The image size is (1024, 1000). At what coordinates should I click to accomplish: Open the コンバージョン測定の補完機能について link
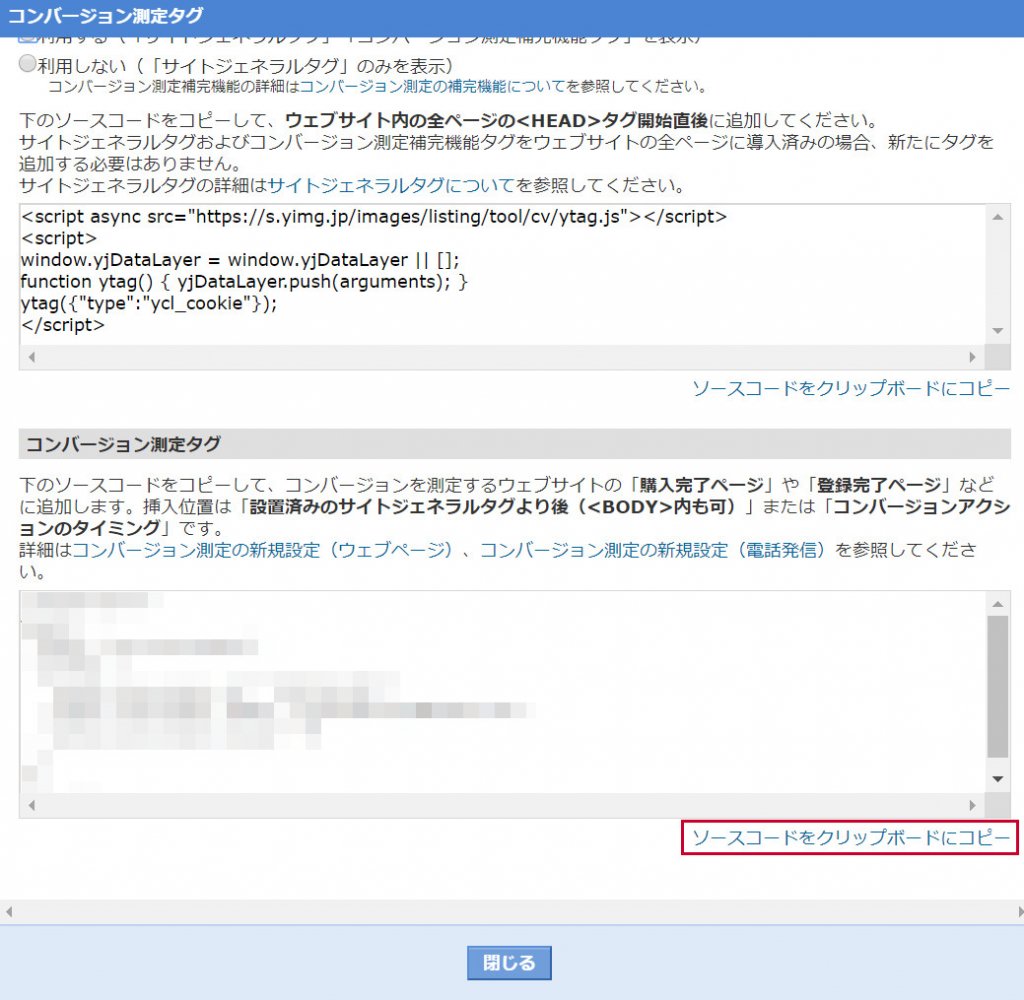point(432,86)
